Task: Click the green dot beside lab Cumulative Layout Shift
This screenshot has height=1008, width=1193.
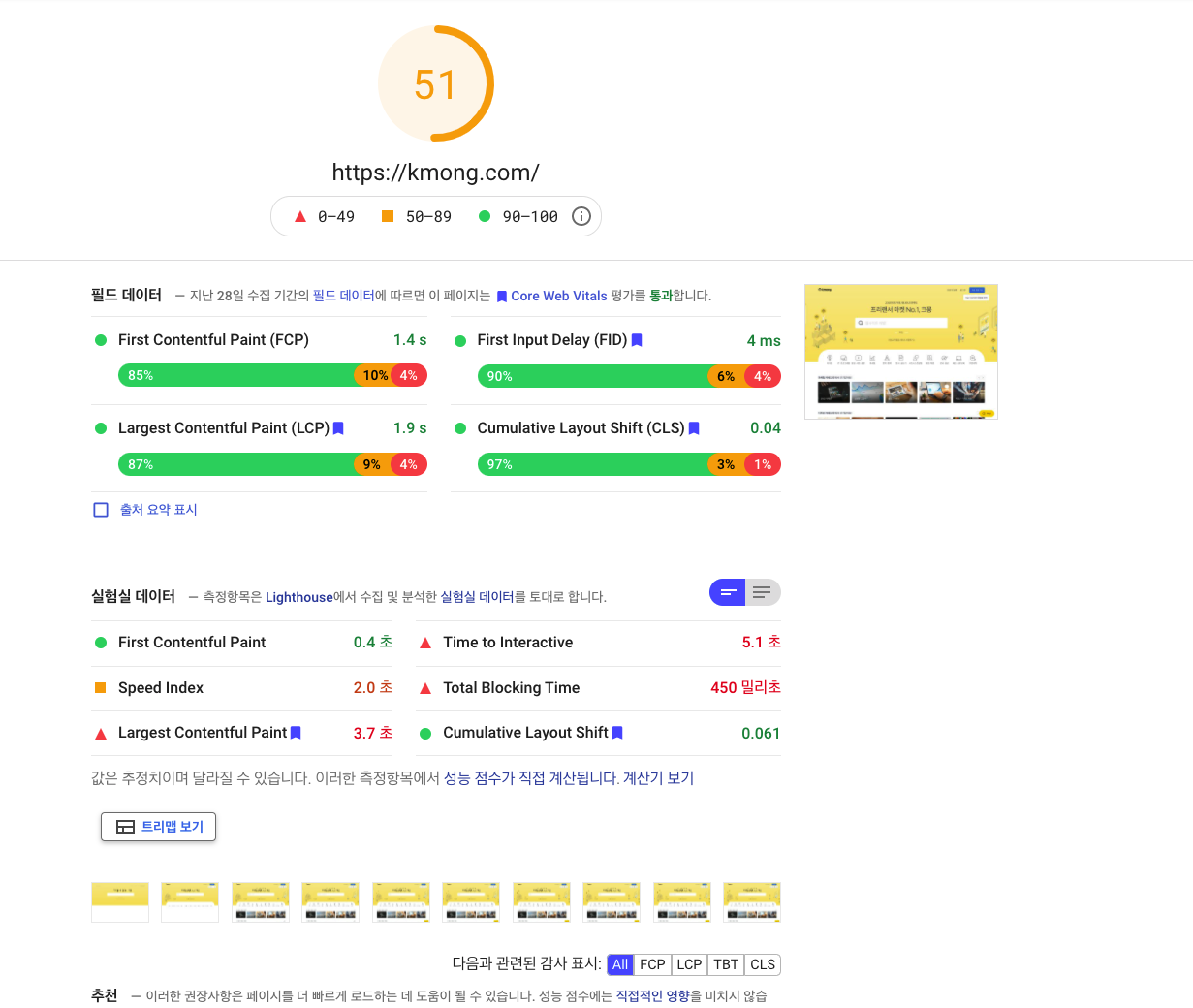Action: (424, 734)
